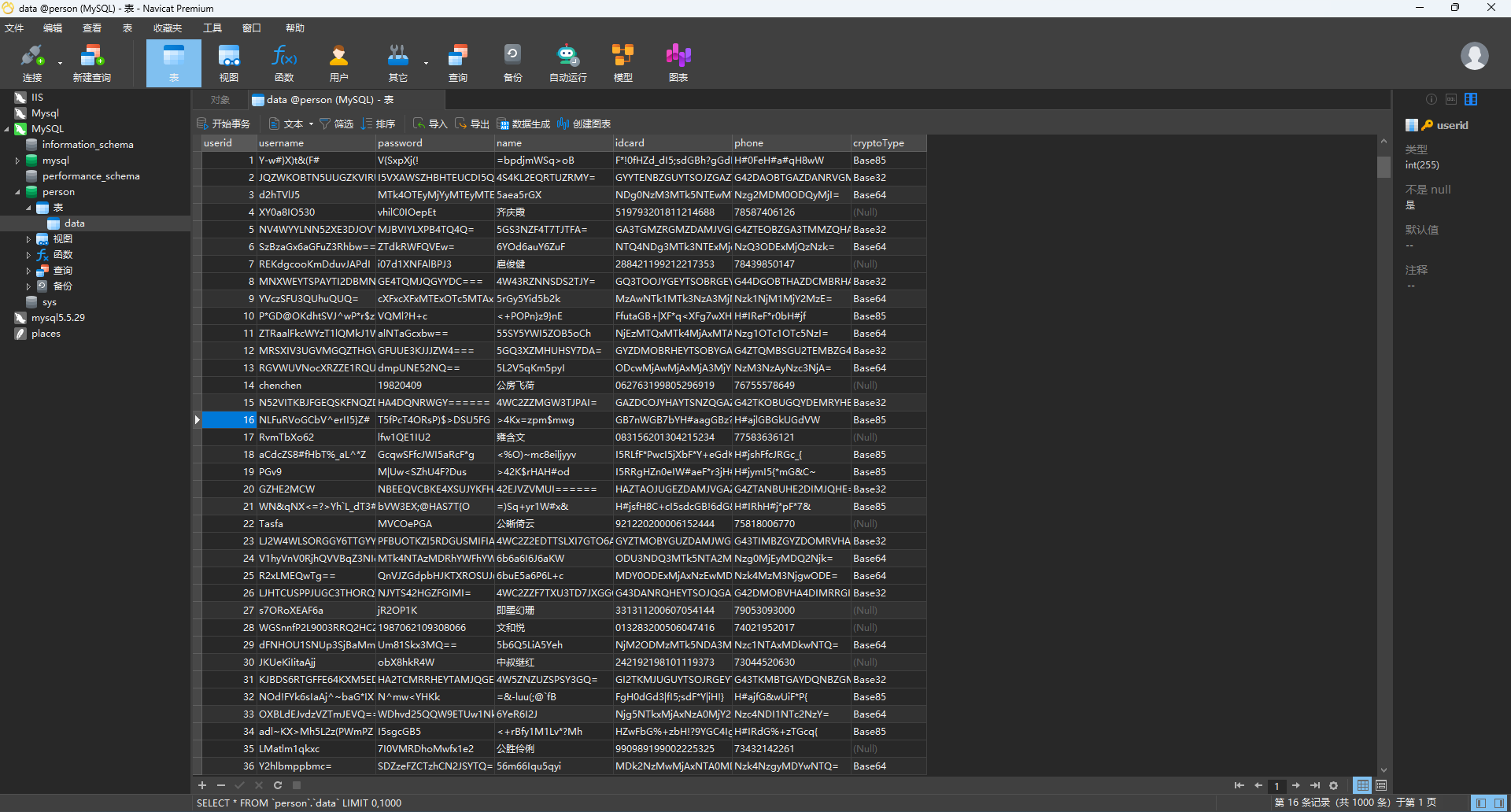Toggle the column info pane icon
This screenshot has height=812, width=1511.
[x=1471, y=99]
